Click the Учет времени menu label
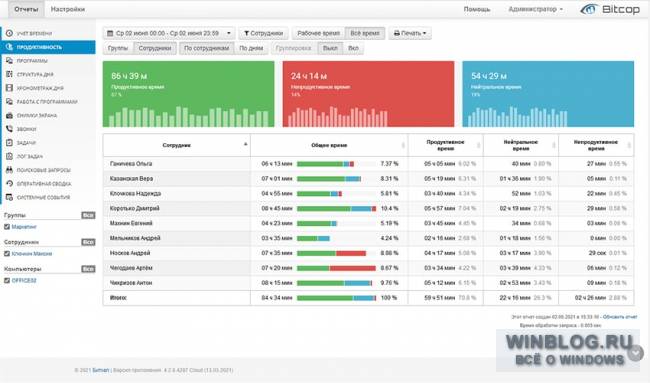Viewport: 650px width, 383px height. 34,33
